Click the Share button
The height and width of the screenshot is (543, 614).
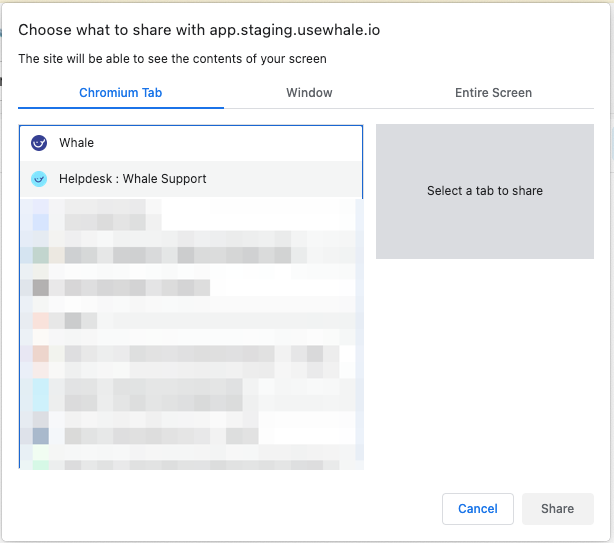[558, 509]
